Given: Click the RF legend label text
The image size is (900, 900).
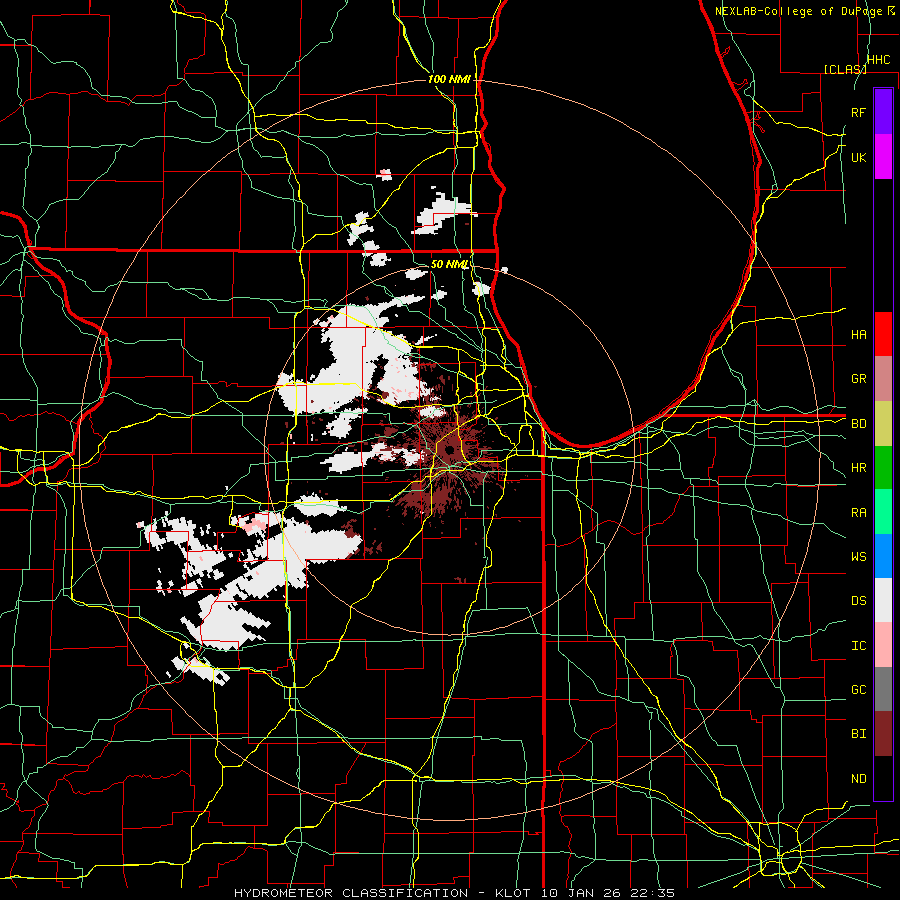Looking at the screenshot, I should coord(858,112).
